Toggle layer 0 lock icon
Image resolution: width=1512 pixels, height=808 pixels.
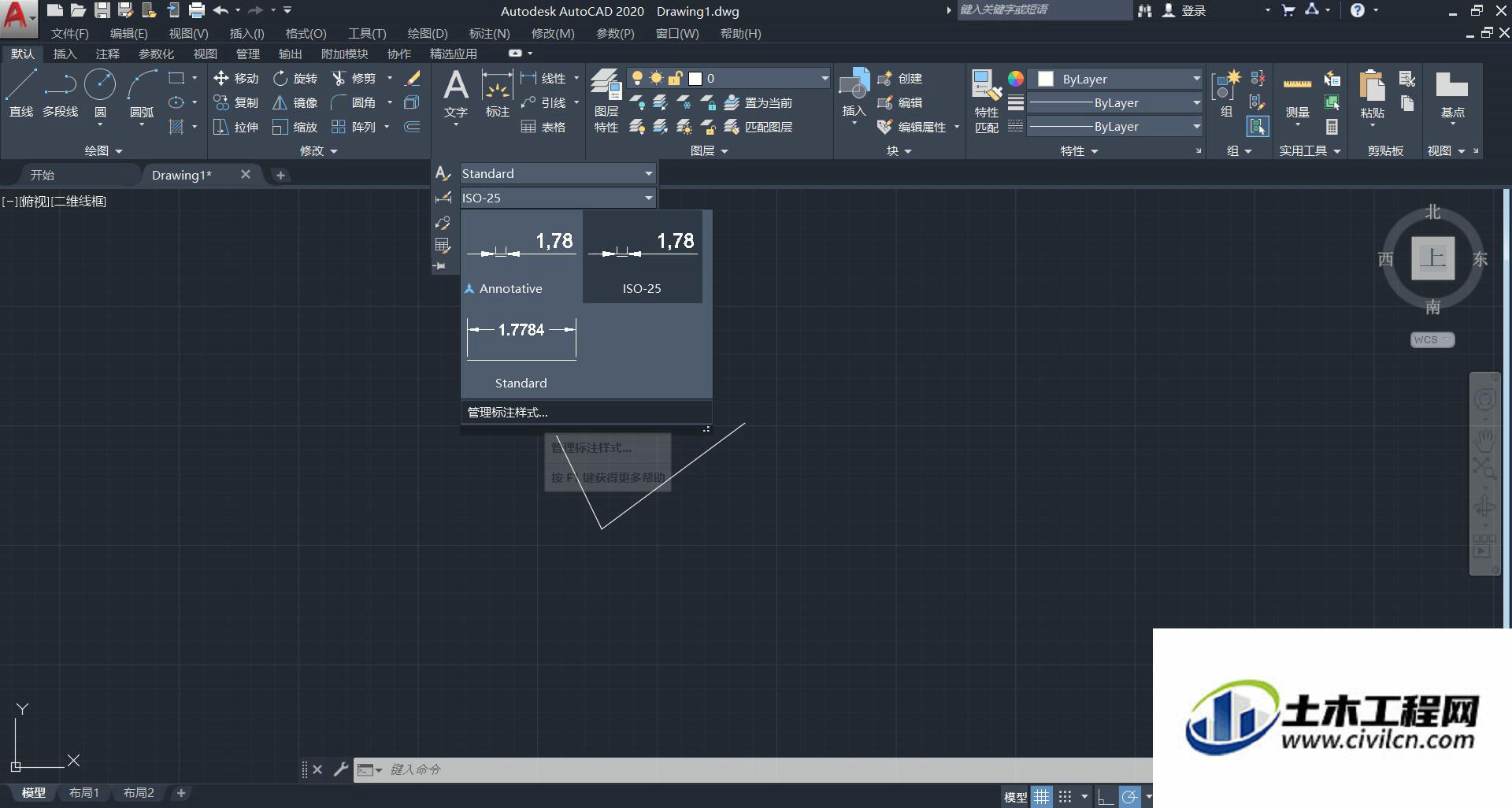[x=675, y=78]
